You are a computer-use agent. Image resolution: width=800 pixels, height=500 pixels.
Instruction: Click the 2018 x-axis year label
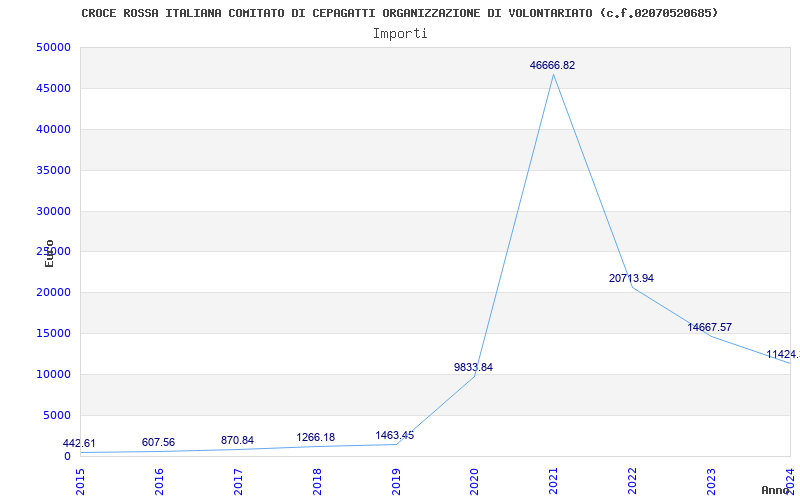pyautogui.click(x=316, y=481)
